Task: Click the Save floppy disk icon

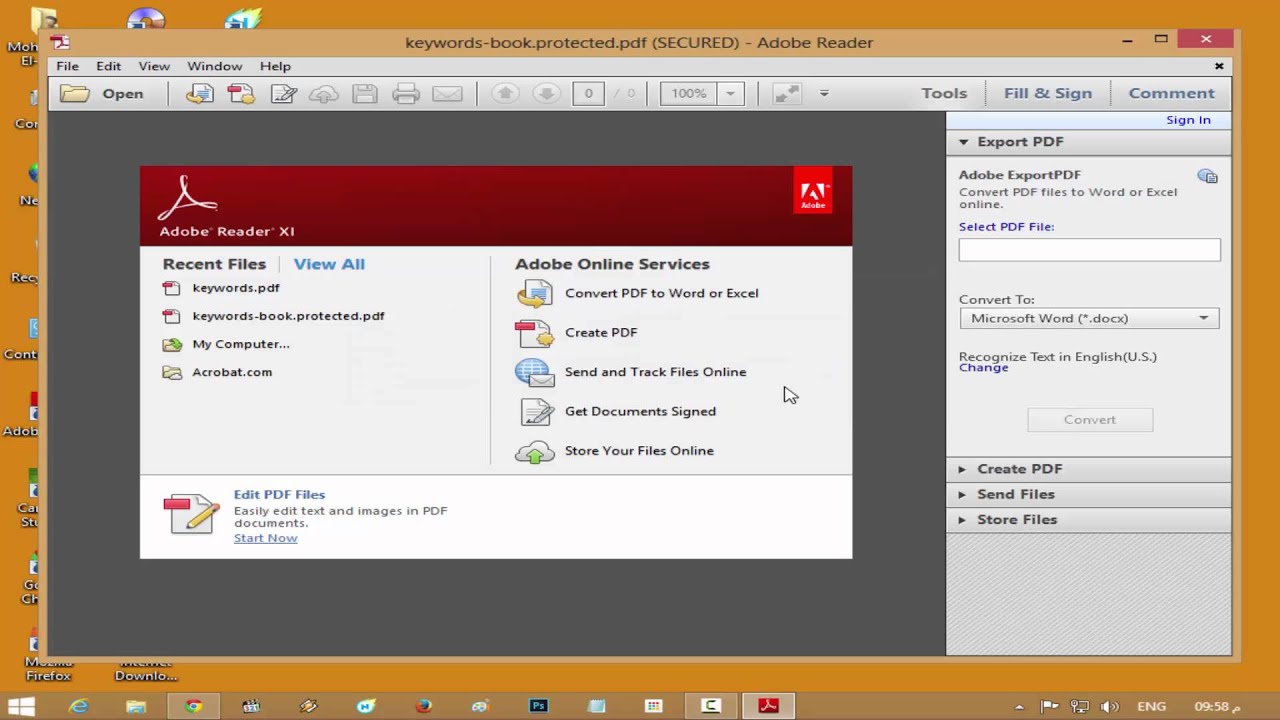Action: point(365,94)
